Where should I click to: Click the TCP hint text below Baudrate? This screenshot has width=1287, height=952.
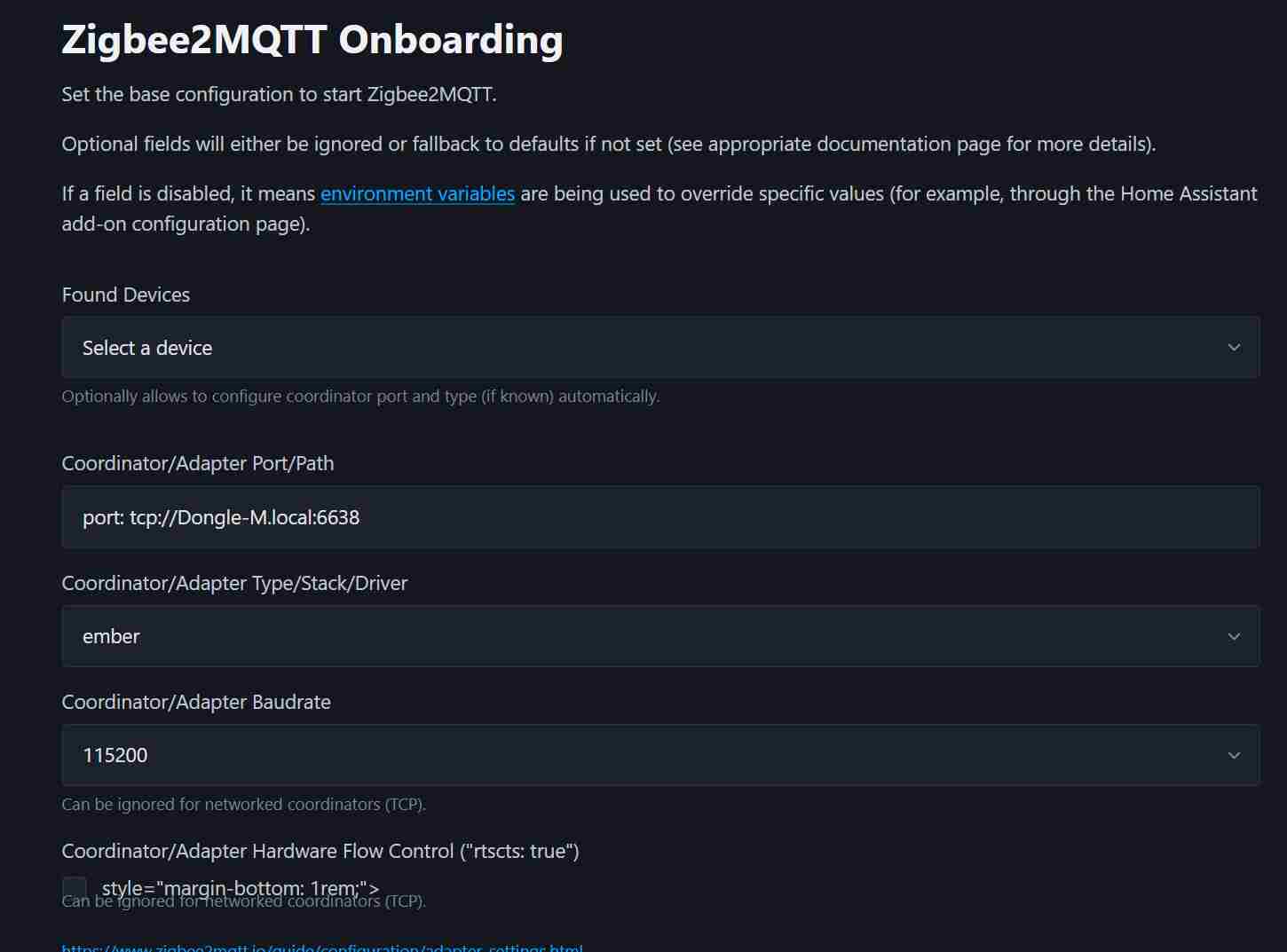243,805
